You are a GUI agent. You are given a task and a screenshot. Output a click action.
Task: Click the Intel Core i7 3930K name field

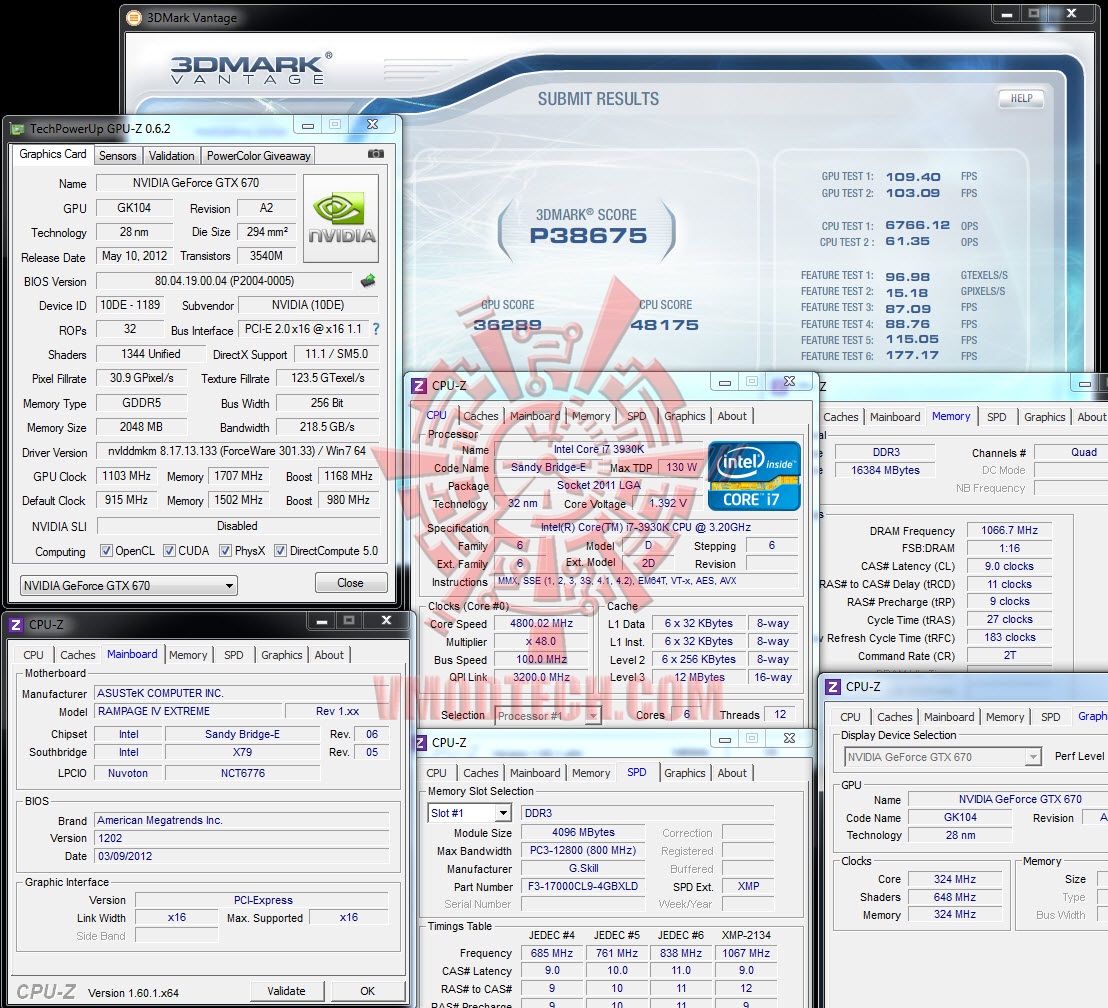[599, 450]
